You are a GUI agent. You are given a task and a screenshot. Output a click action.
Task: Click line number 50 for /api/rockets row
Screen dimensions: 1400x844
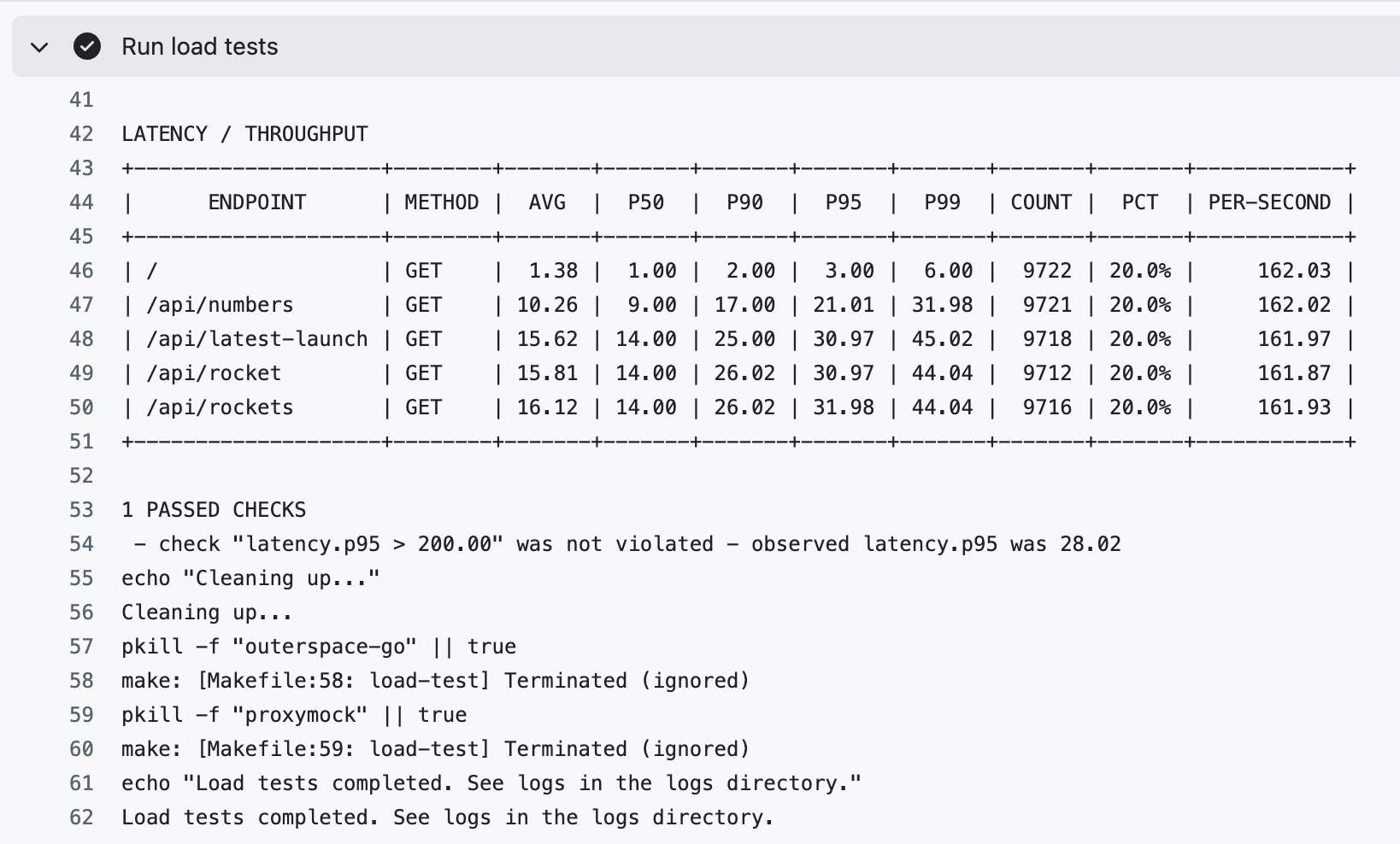[81, 407]
